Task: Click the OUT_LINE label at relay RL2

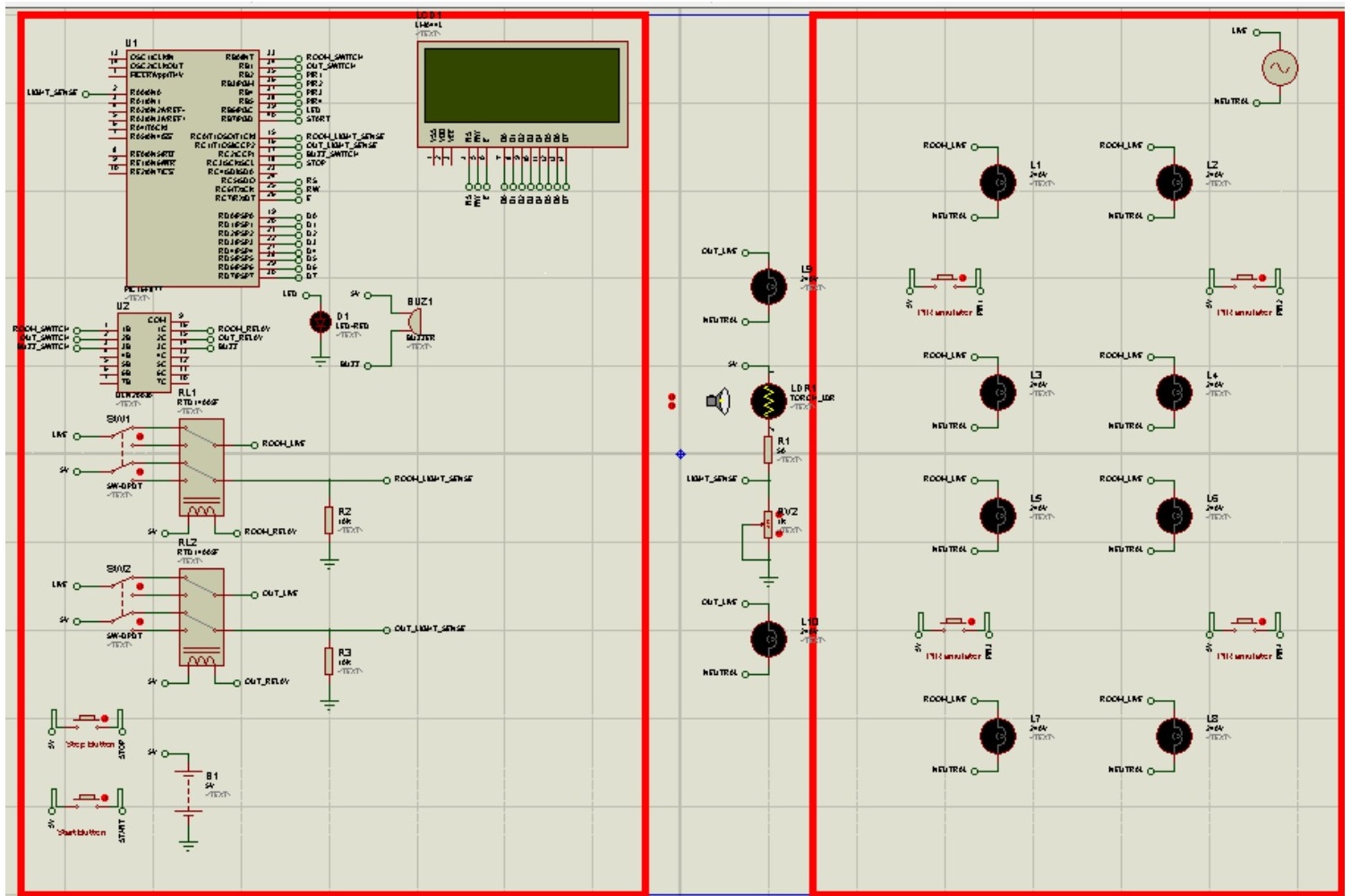Action: [x=280, y=593]
